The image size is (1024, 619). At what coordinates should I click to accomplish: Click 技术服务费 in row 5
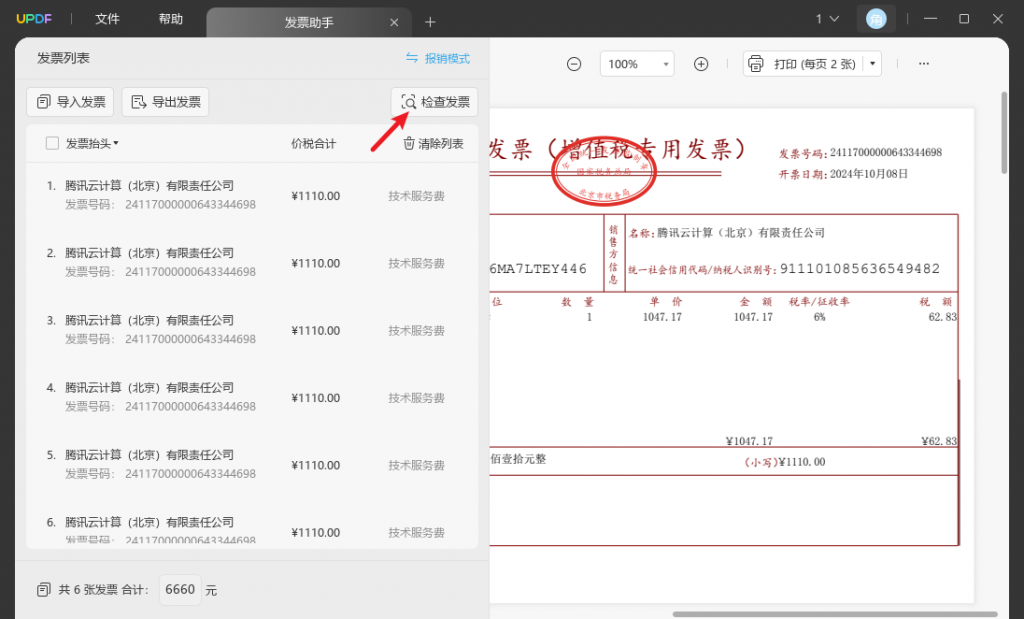click(417, 465)
